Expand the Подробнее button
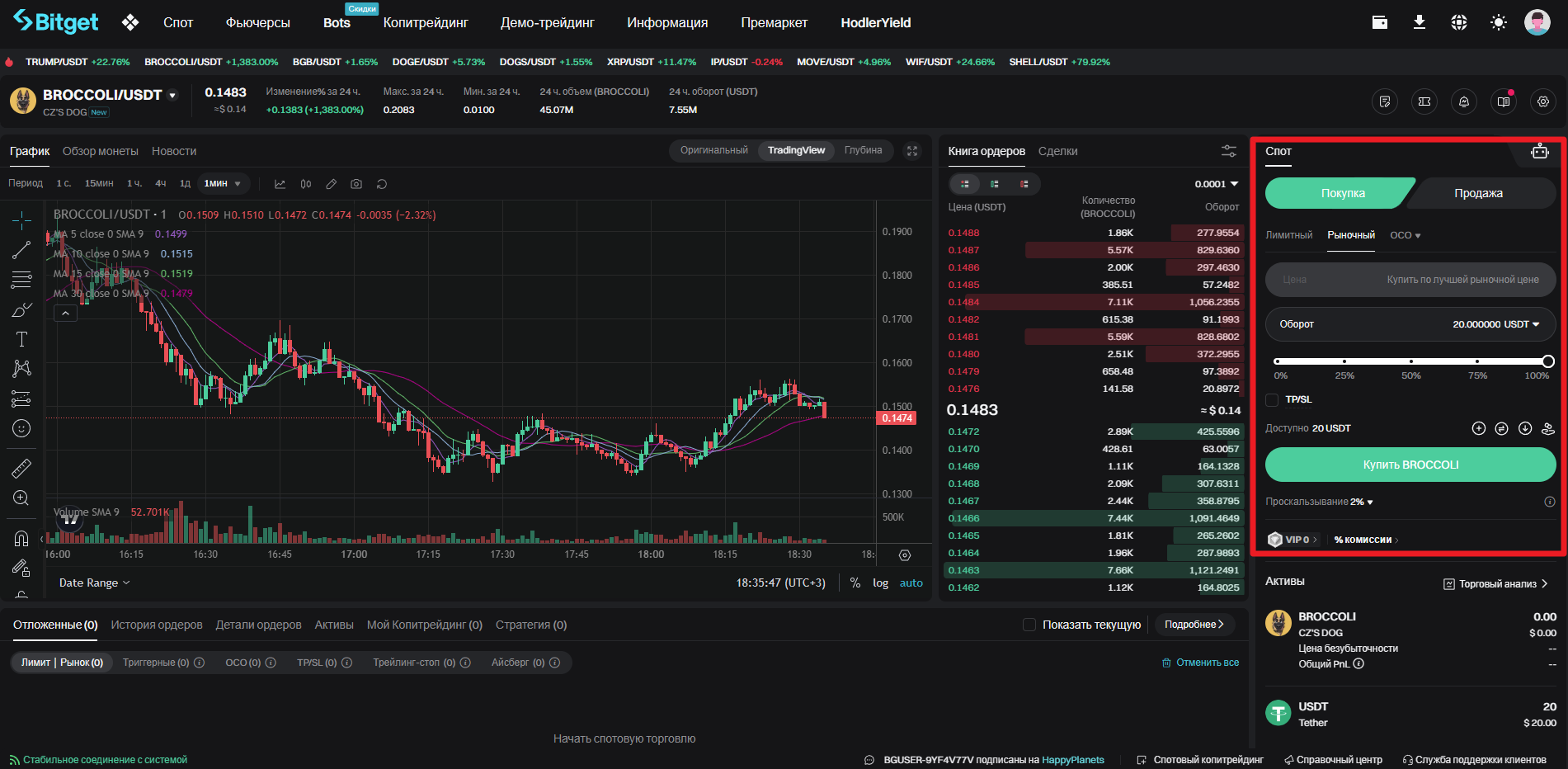1568x769 pixels. click(1194, 625)
